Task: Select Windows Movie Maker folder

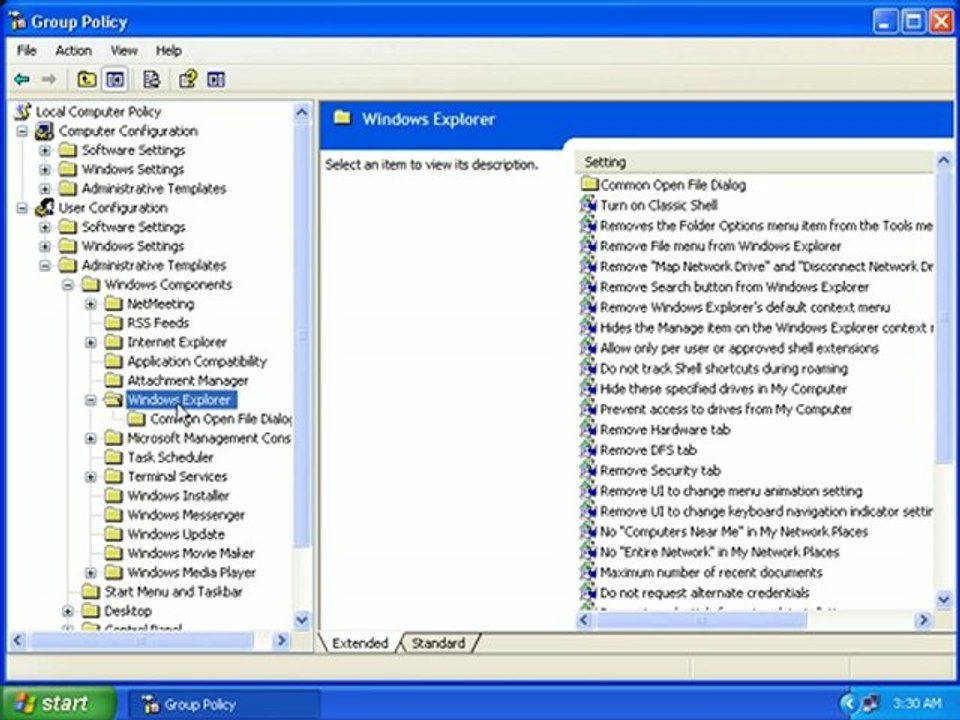Action: [190, 553]
